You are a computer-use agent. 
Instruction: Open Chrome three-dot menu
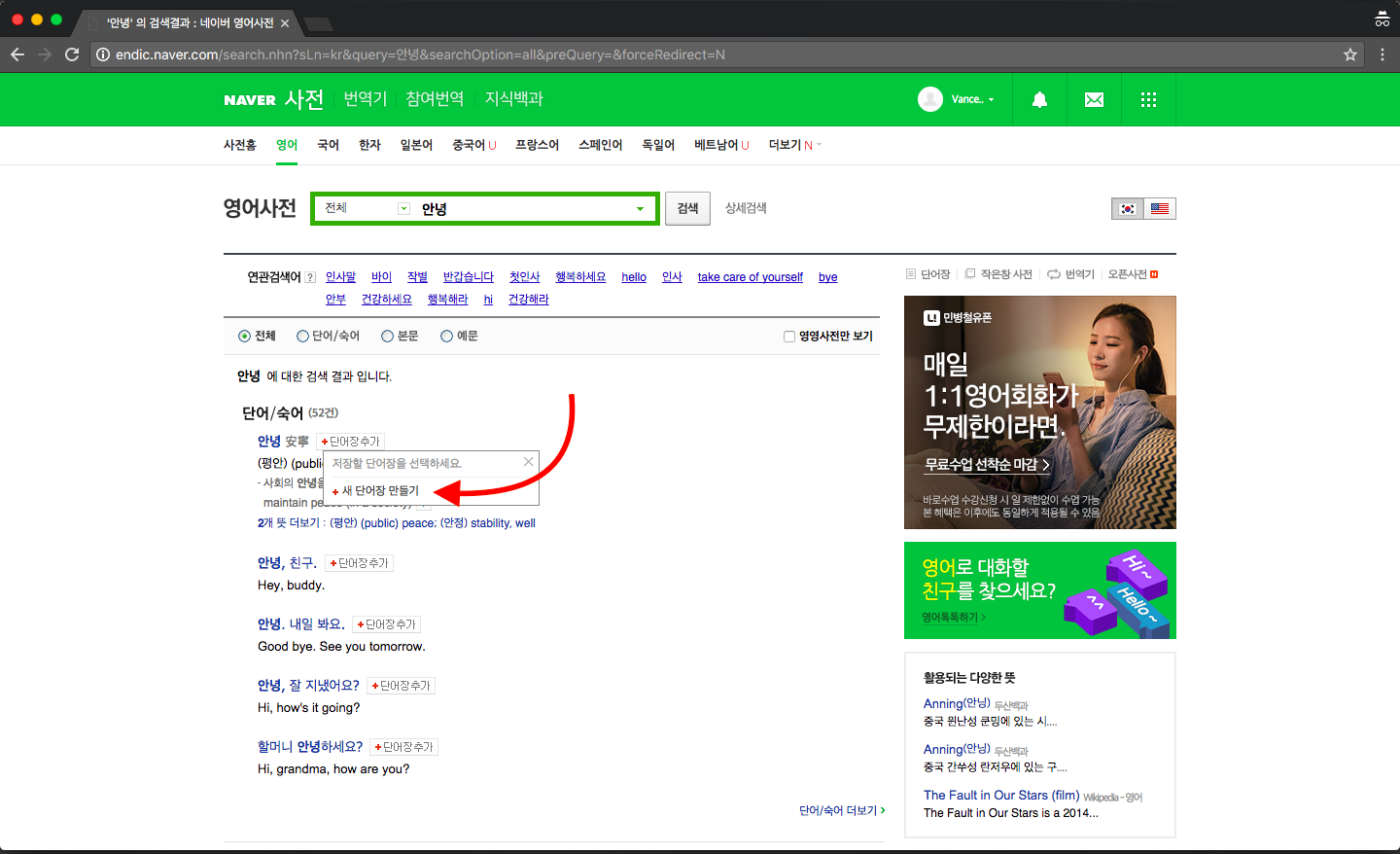pyautogui.click(x=1382, y=54)
